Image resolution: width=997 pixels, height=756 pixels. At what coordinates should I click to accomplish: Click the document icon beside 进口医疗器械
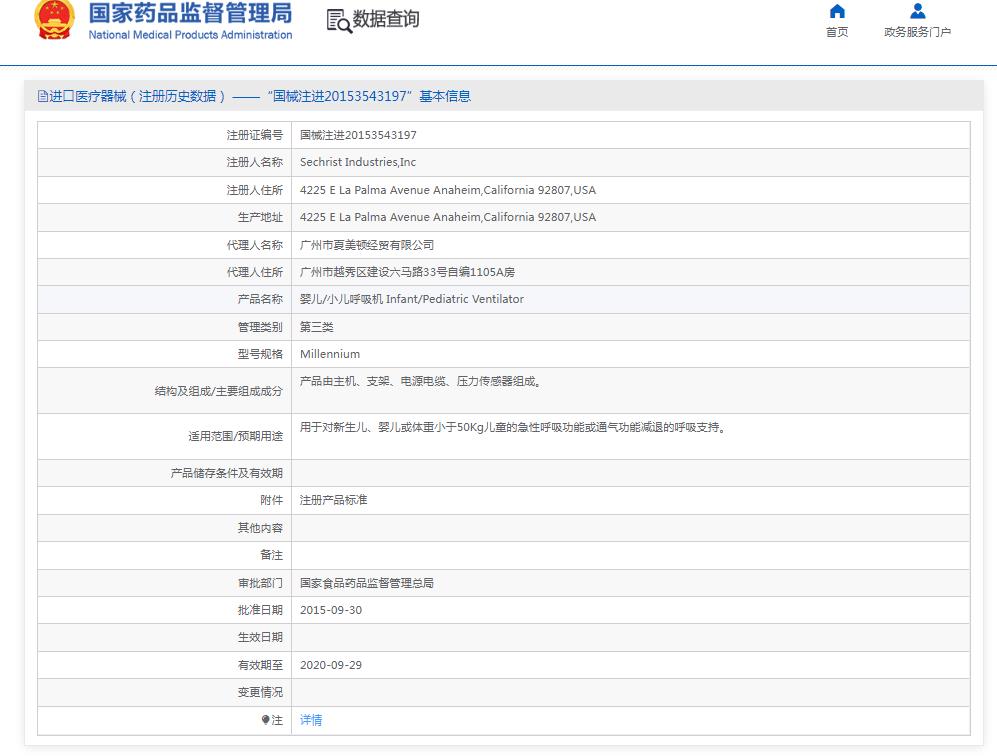pyautogui.click(x=42, y=97)
